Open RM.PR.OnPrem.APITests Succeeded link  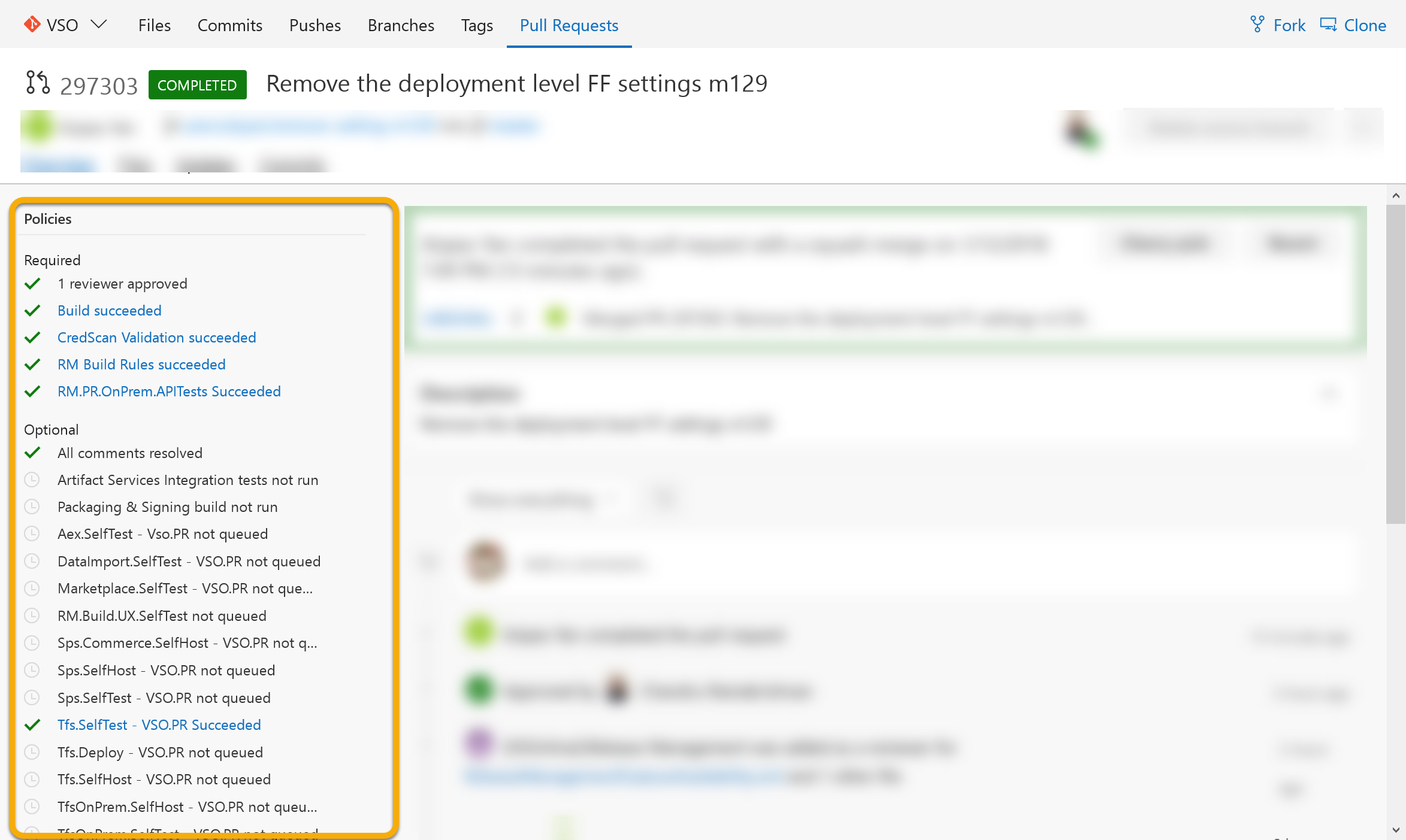[x=169, y=392]
